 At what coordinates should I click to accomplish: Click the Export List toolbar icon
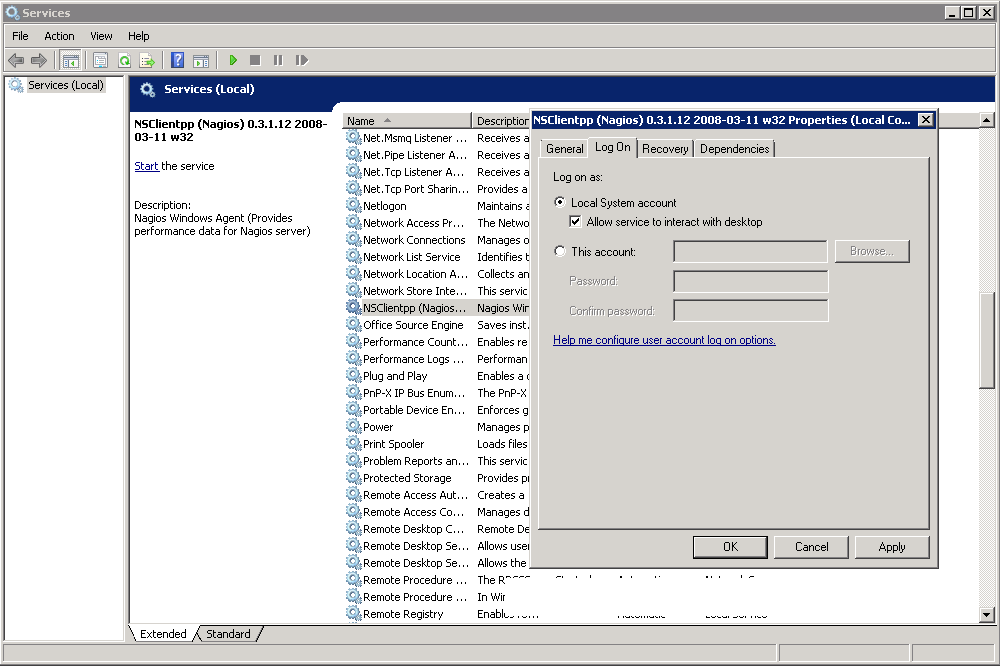coord(147,61)
